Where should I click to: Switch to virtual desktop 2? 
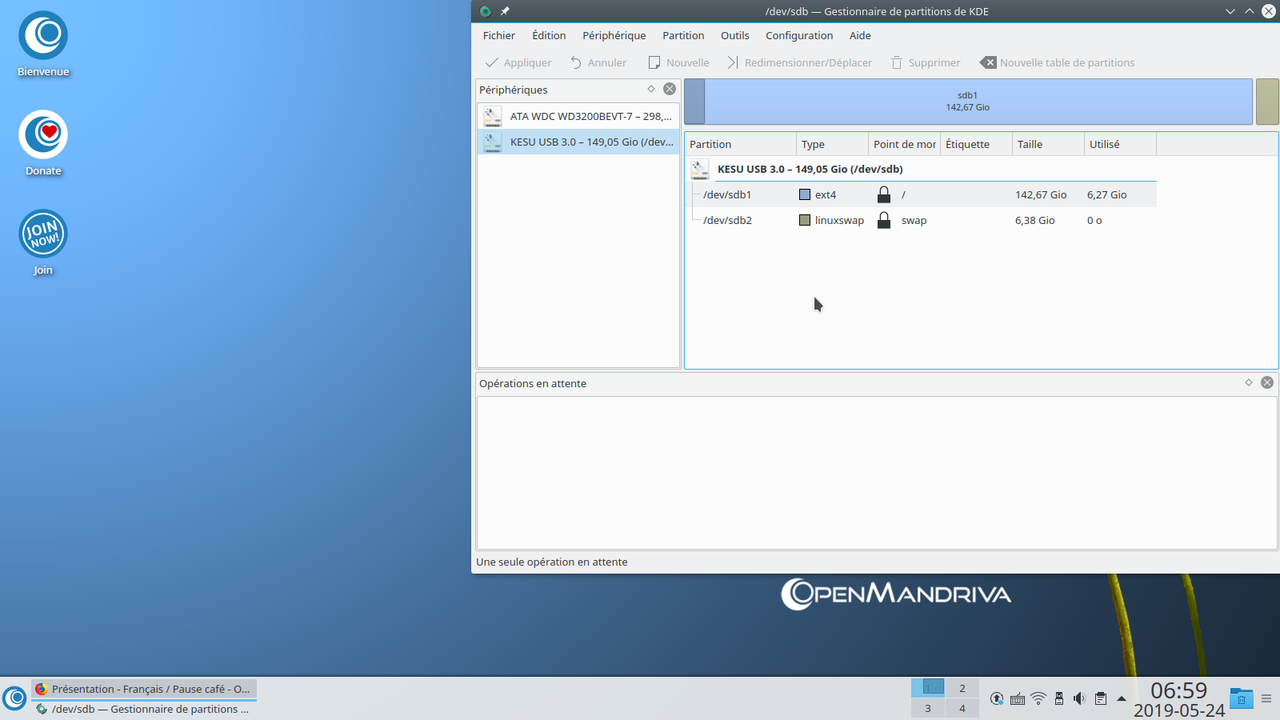pos(962,688)
